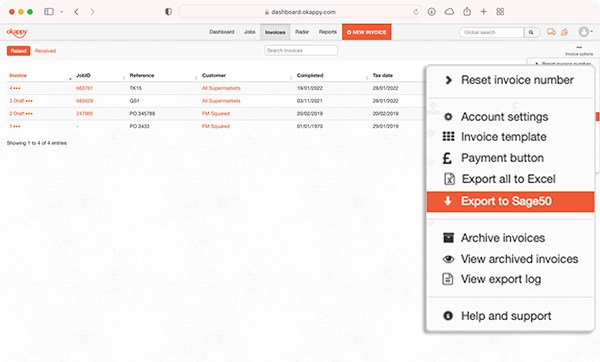The image size is (600, 362).
Task: Click the New Invoice button
Action: coord(367,32)
